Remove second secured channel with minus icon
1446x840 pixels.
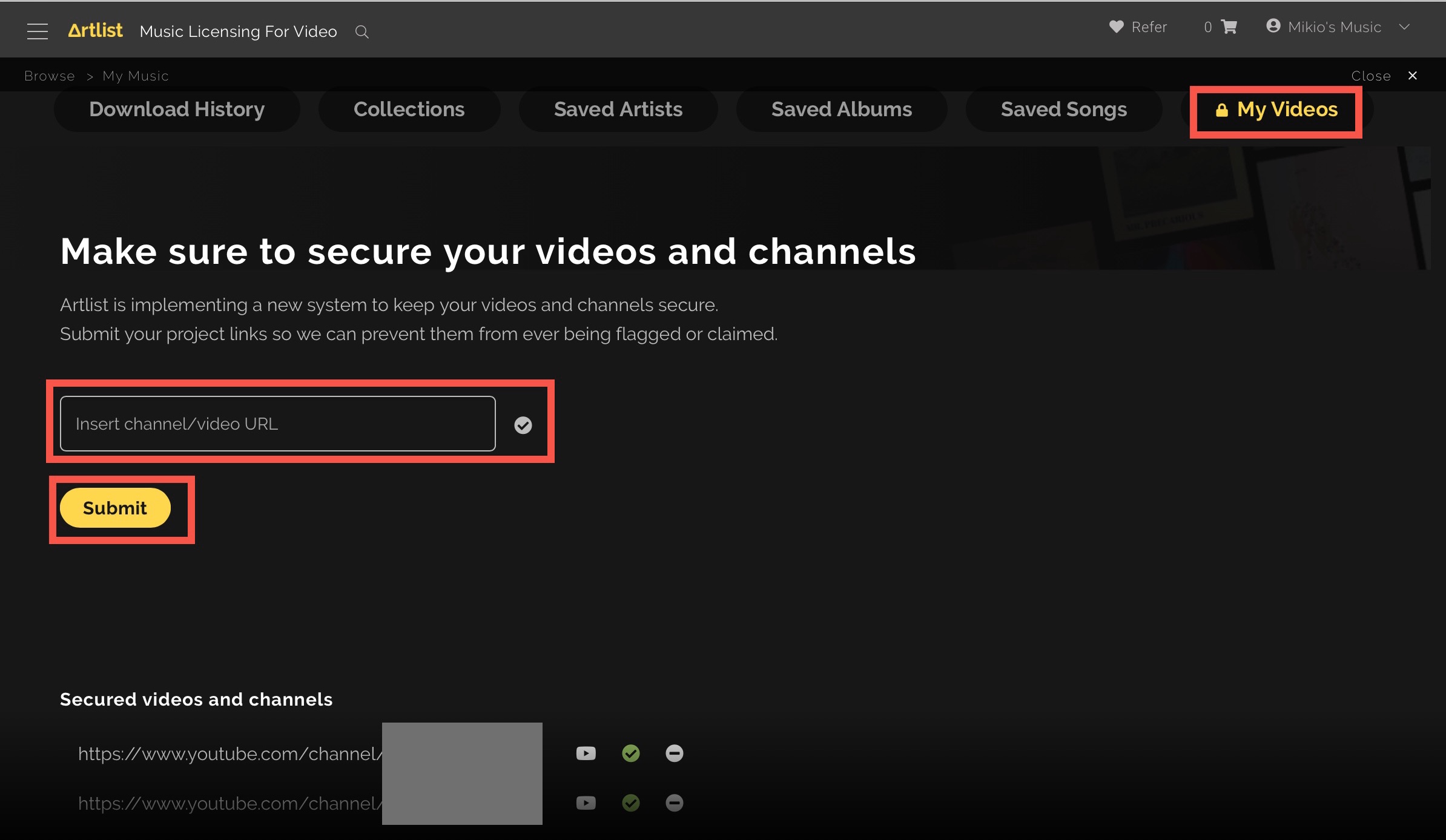(x=674, y=803)
